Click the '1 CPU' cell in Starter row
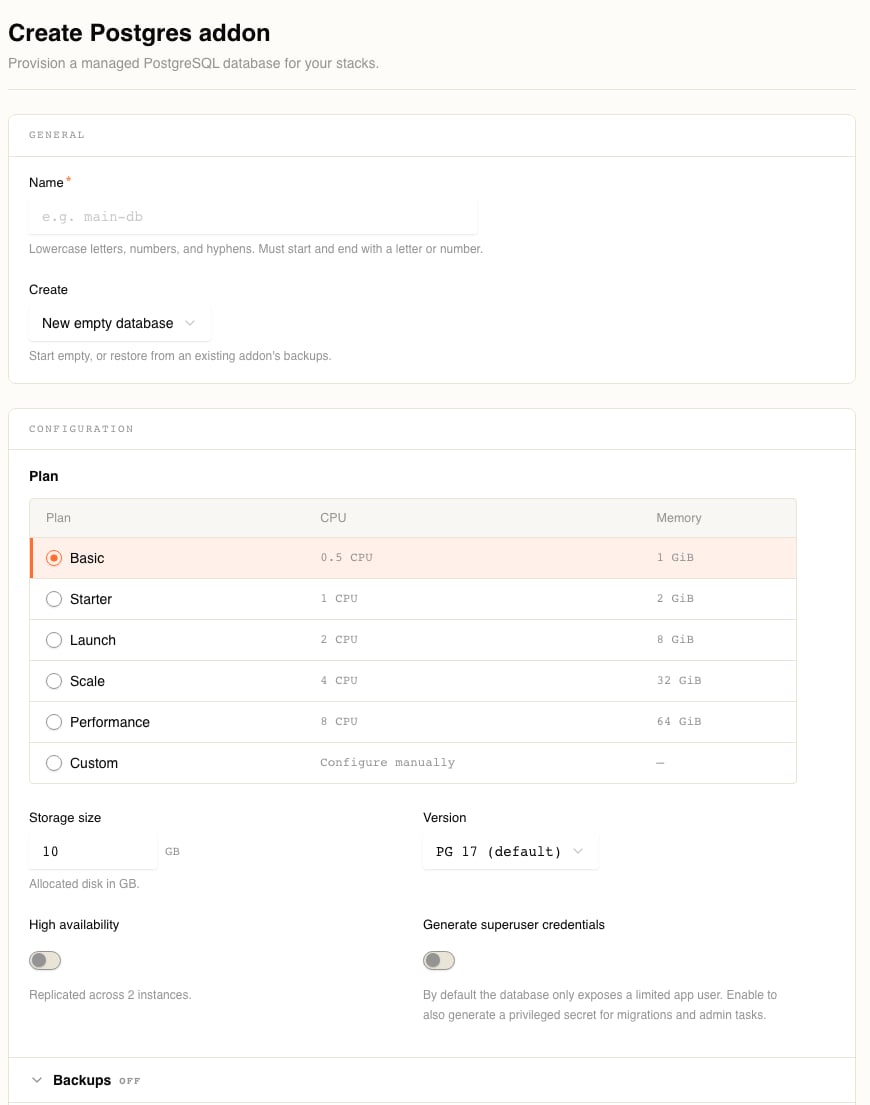This screenshot has height=1105, width=870. (339, 598)
